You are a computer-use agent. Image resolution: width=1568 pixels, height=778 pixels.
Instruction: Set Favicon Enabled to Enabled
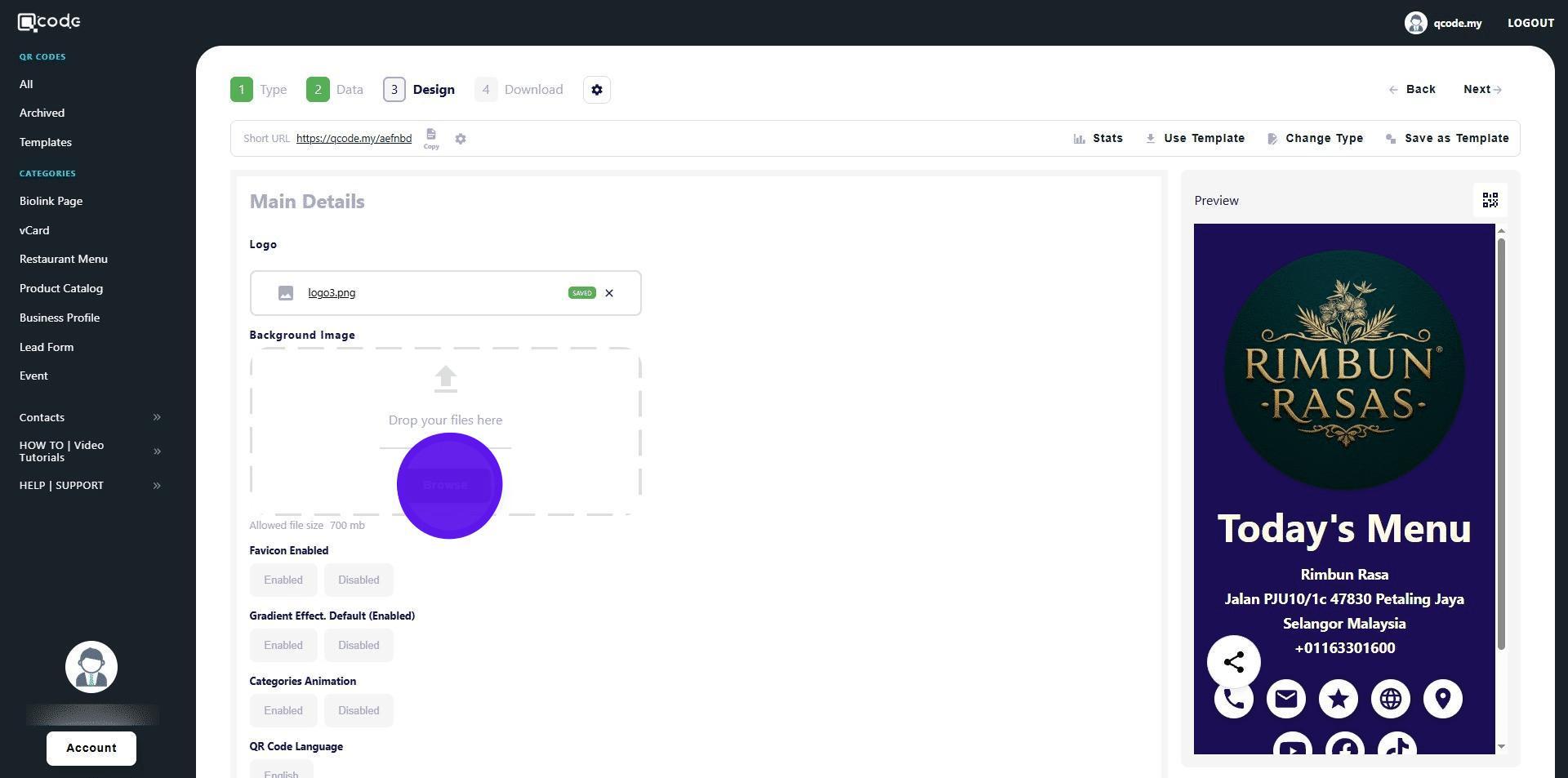(x=283, y=580)
